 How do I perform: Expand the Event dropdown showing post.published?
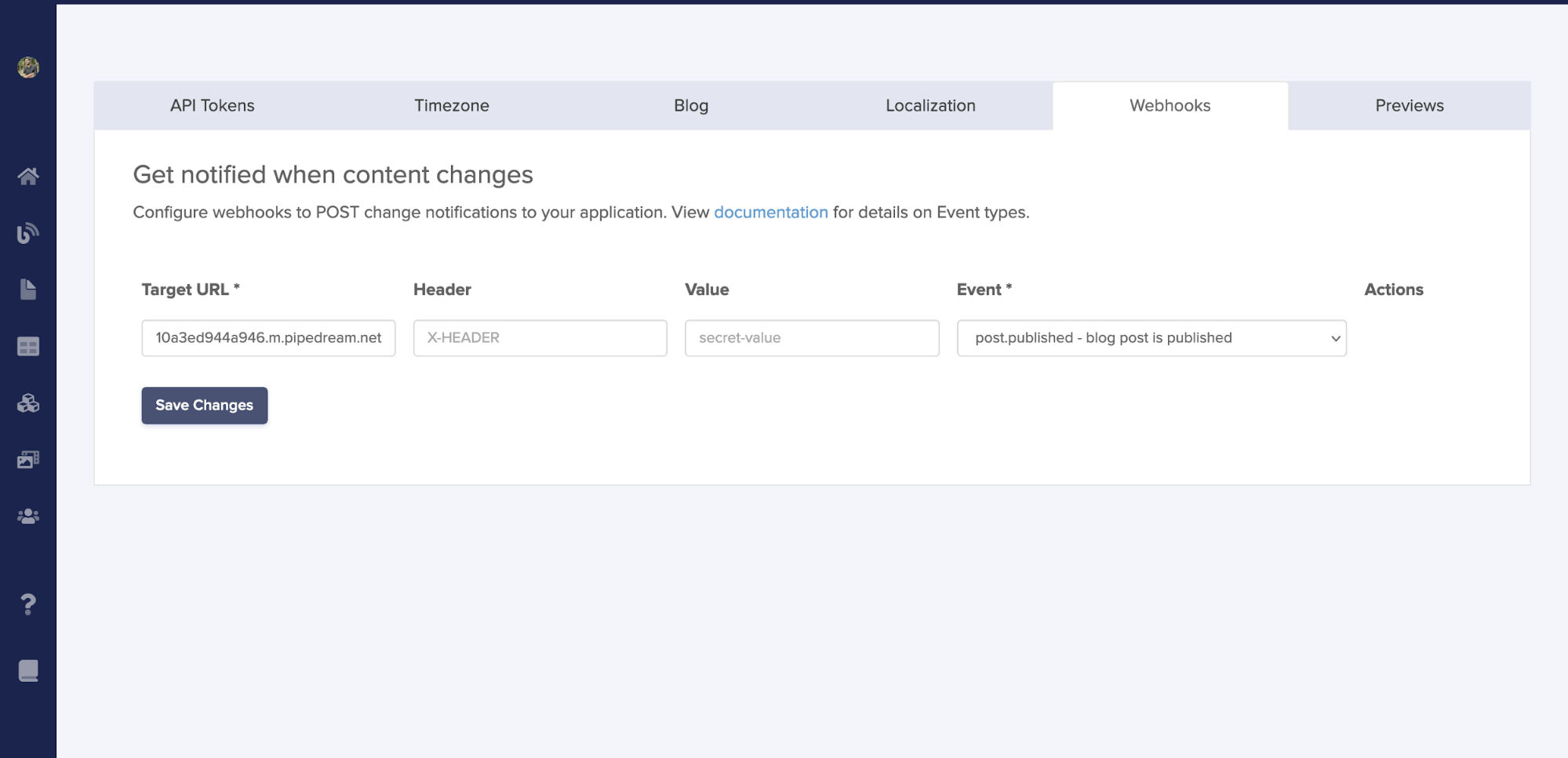(1151, 338)
